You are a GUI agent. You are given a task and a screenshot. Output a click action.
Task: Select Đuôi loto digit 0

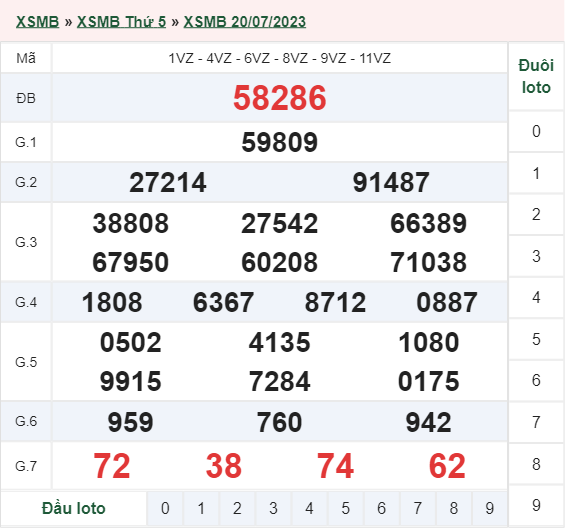536,131
